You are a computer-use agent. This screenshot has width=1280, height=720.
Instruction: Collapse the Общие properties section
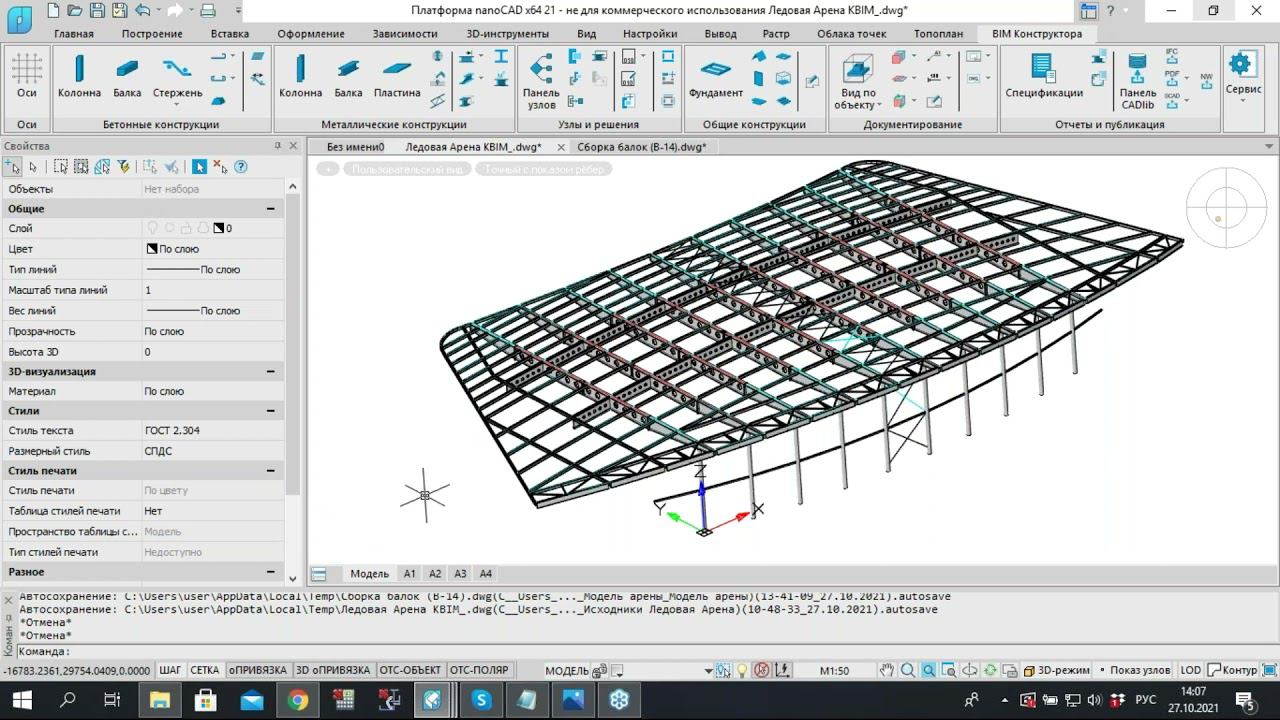(270, 209)
